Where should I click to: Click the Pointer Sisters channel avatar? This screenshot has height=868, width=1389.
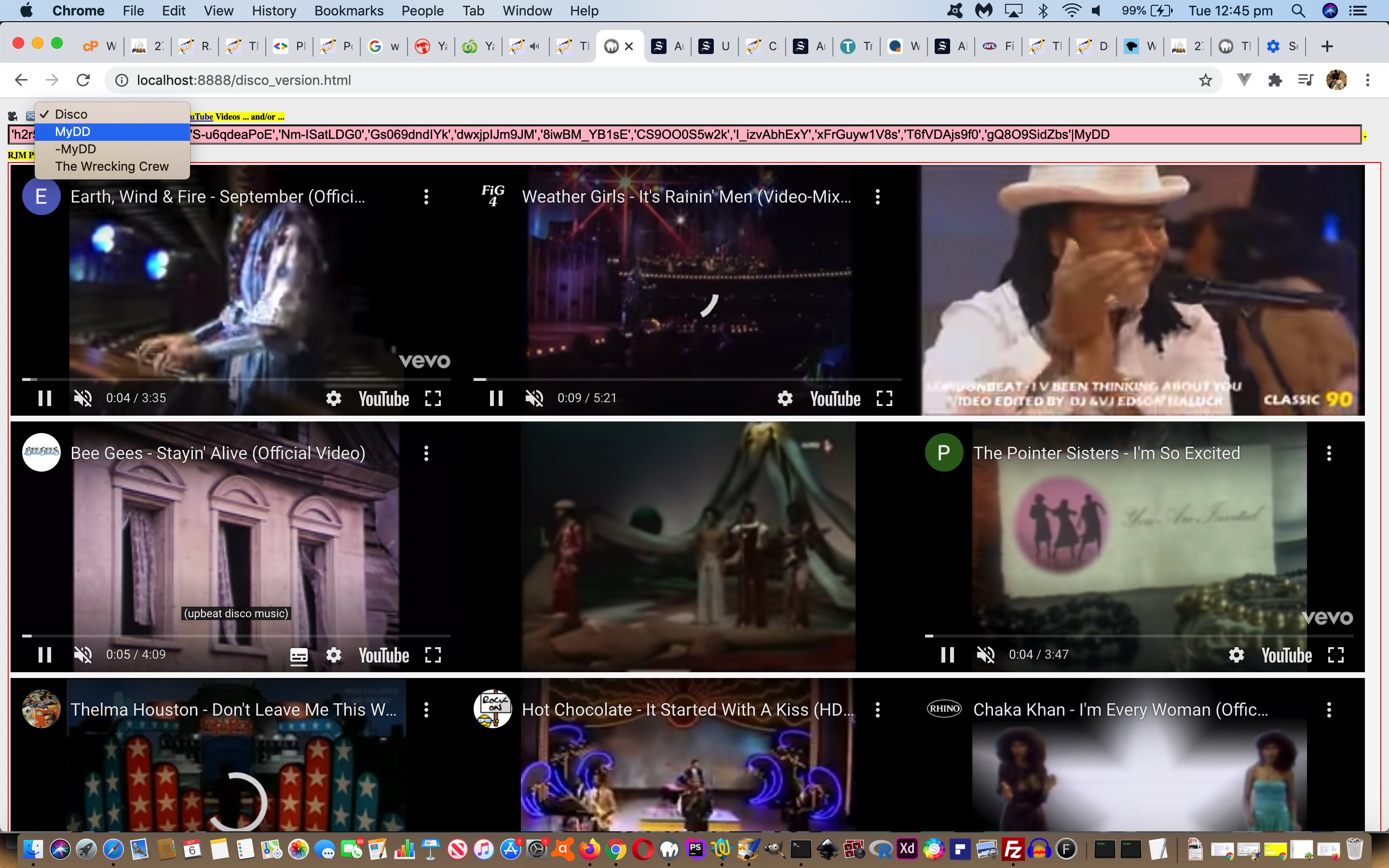coord(943,453)
